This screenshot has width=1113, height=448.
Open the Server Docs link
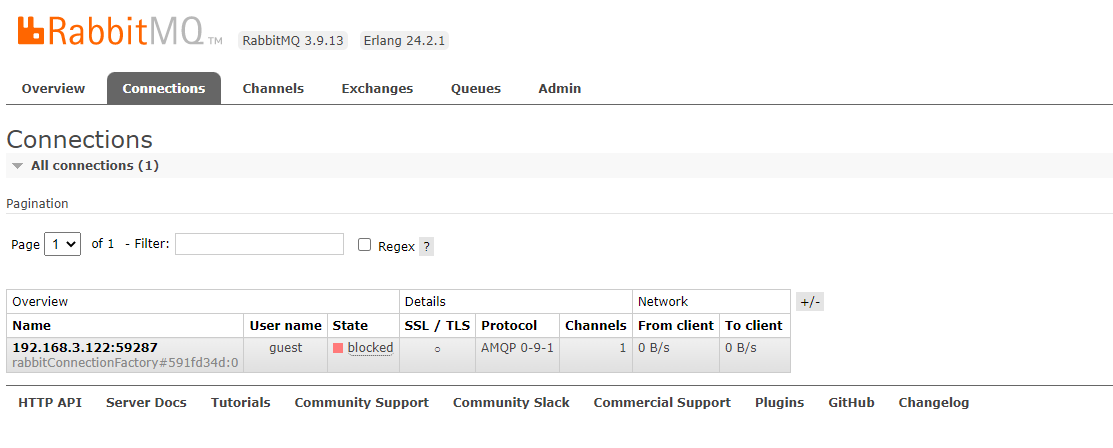146,403
